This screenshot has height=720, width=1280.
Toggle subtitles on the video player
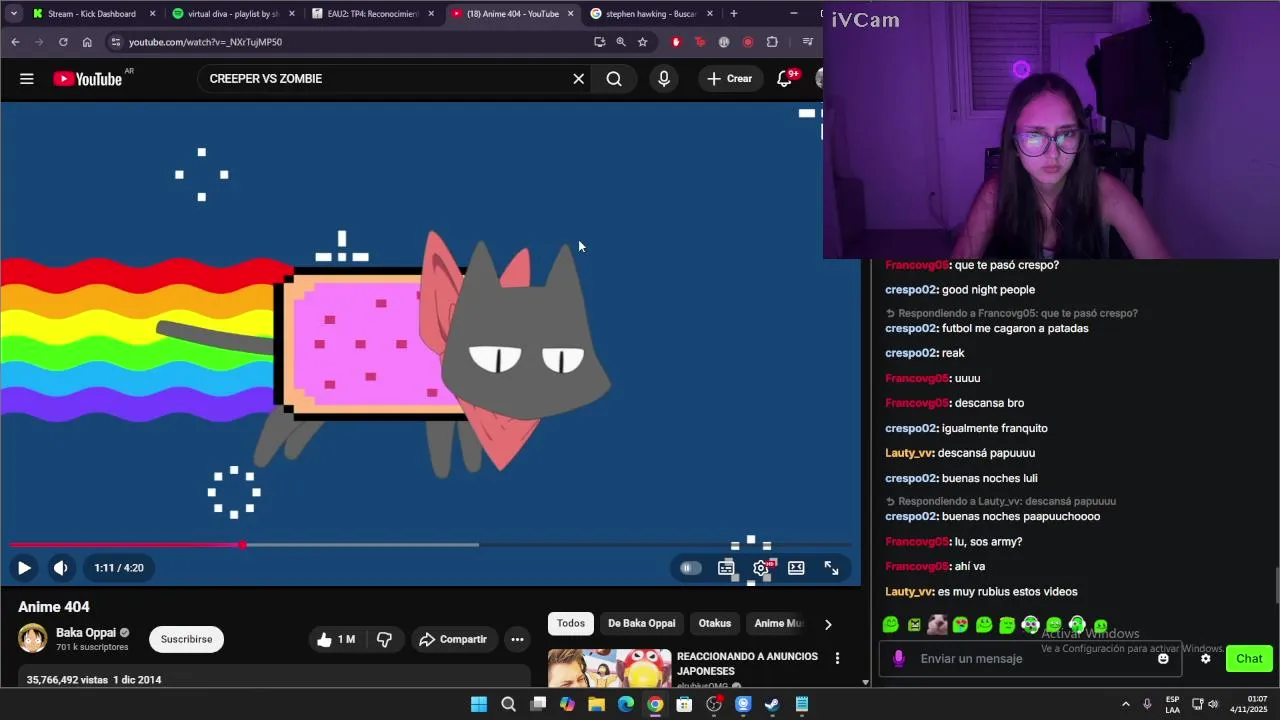click(726, 568)
